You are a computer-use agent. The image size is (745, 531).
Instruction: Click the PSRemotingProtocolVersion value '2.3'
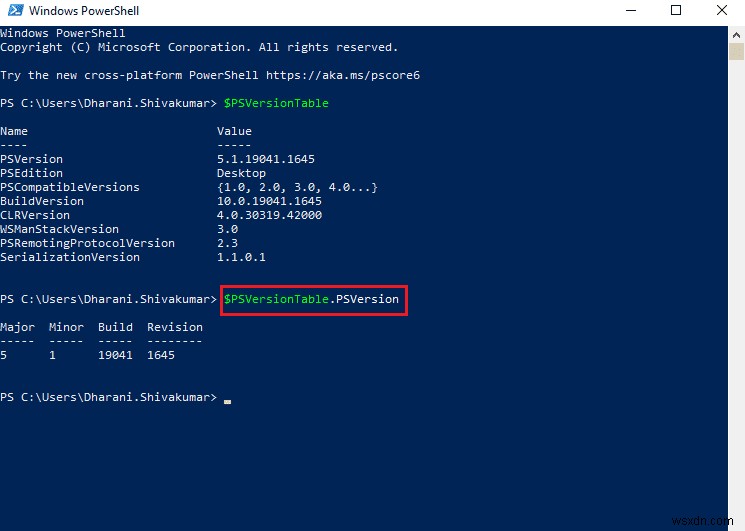[x=227, y=243]
